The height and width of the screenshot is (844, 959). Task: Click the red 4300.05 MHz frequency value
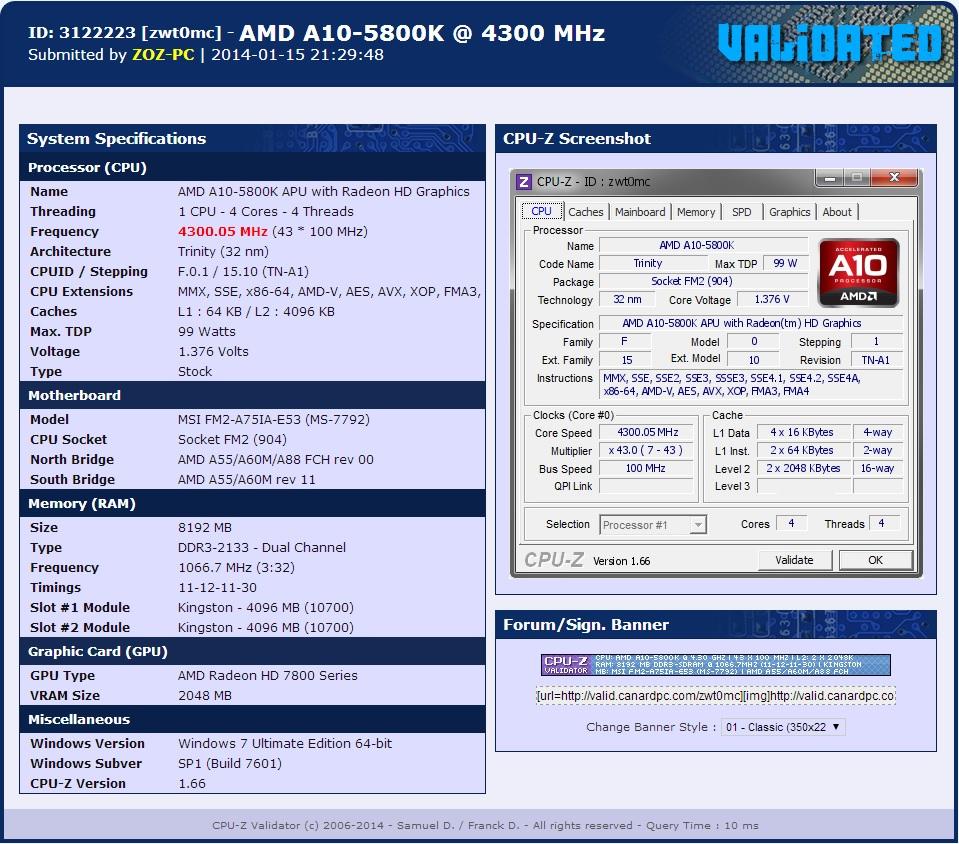pyautogui.click(x=223, y=232)
